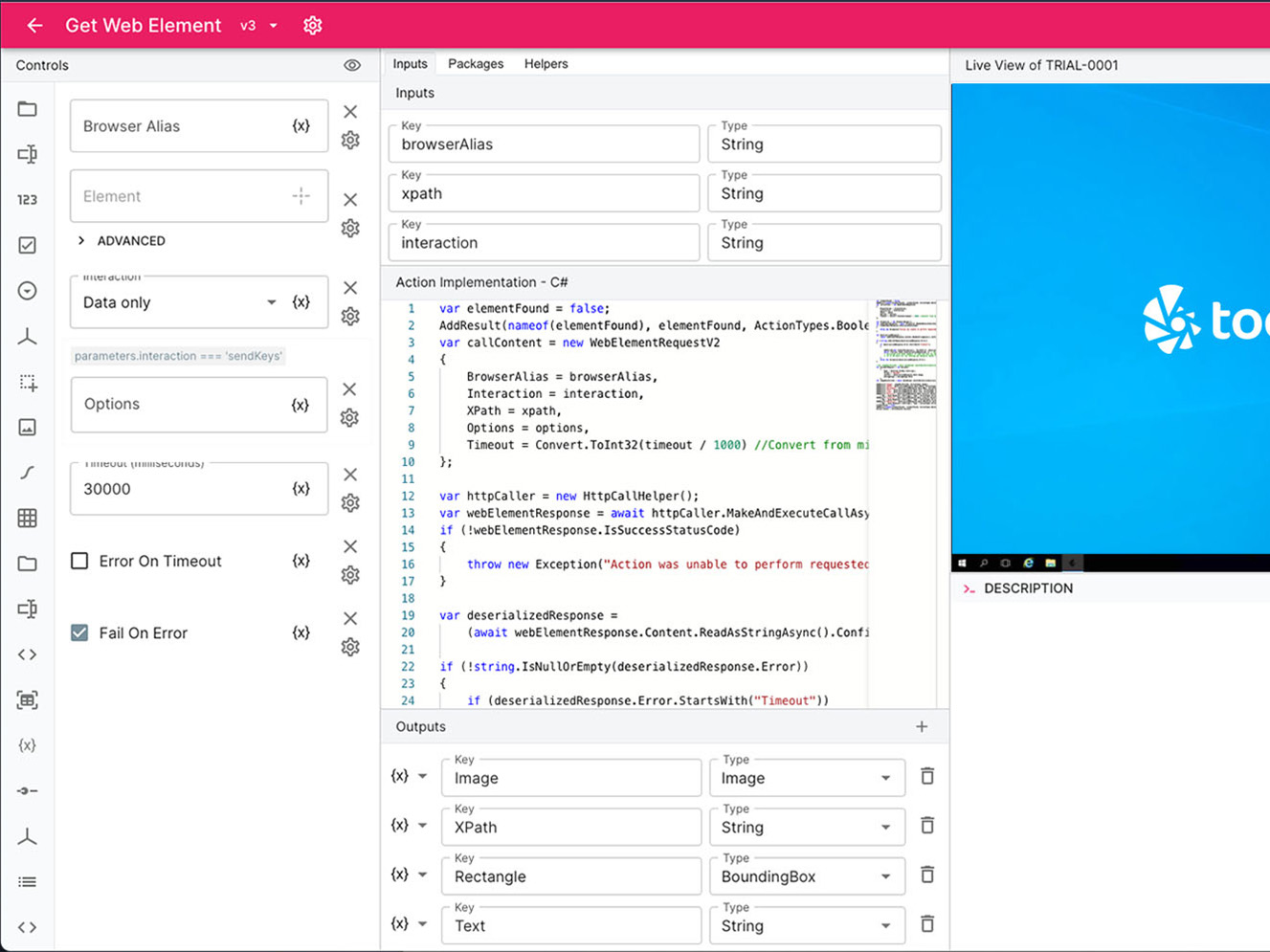Select the dashed selection-box control in sidebar
This screenshot has width=1270, height=952.
27,382
